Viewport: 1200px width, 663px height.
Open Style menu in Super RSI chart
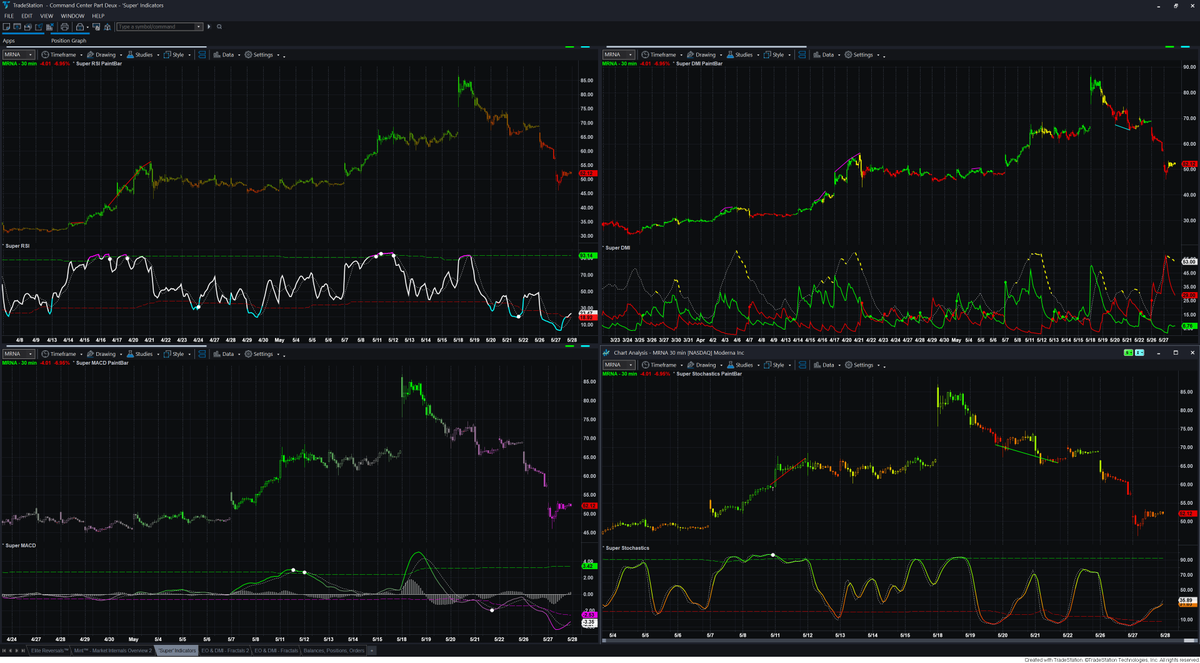pyautogui.click(x=176, y=55)
